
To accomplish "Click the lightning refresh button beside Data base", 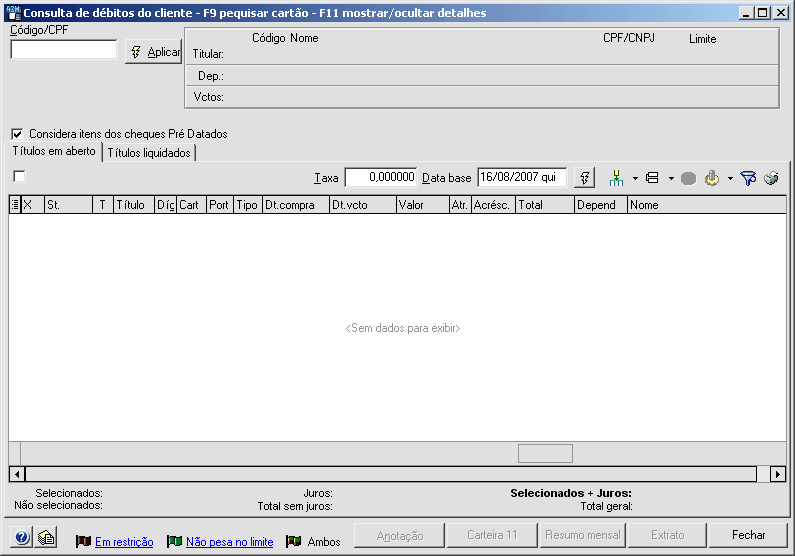I will pos(585,178).
